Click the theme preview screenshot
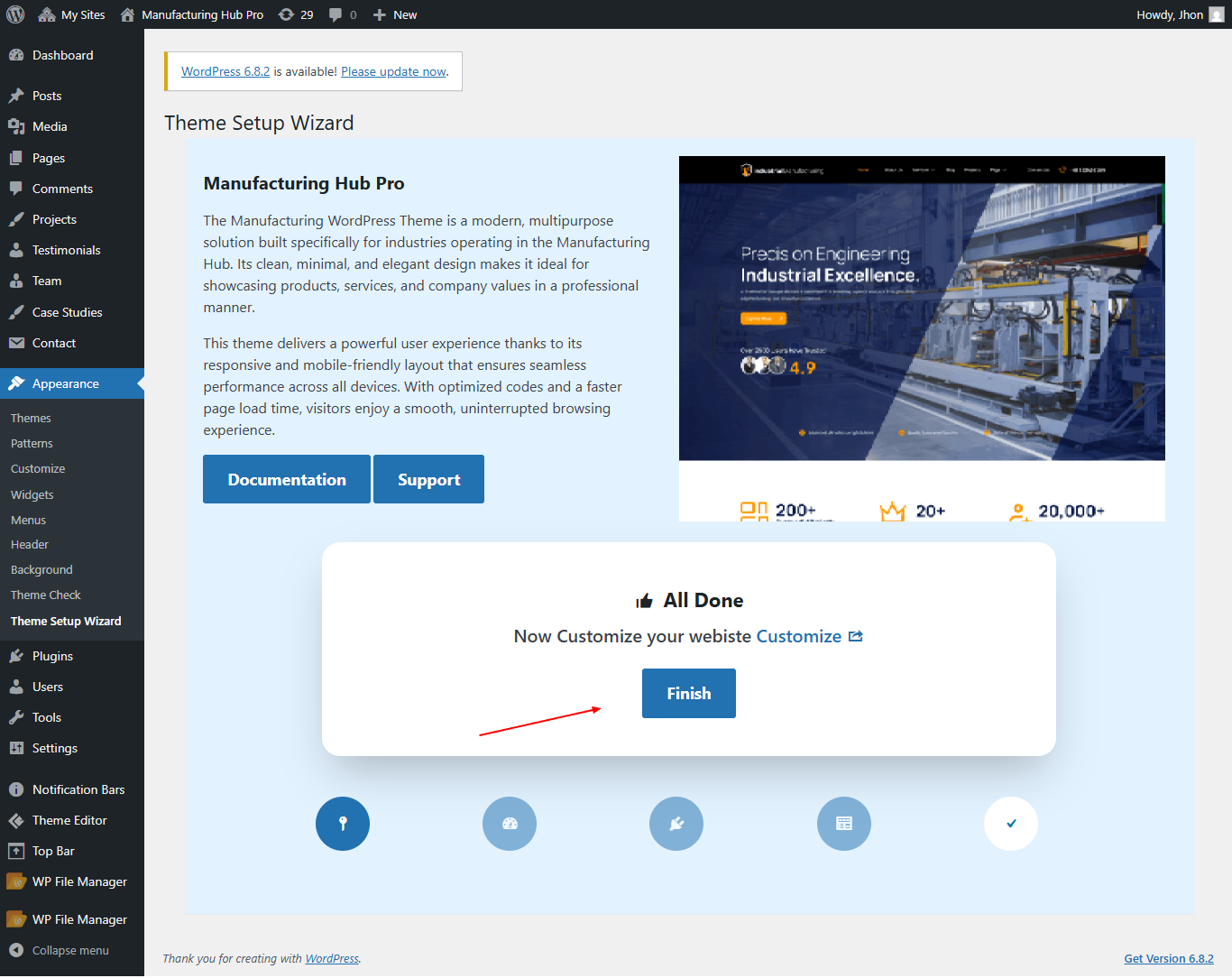1232x978 pixels. (922, 338)
